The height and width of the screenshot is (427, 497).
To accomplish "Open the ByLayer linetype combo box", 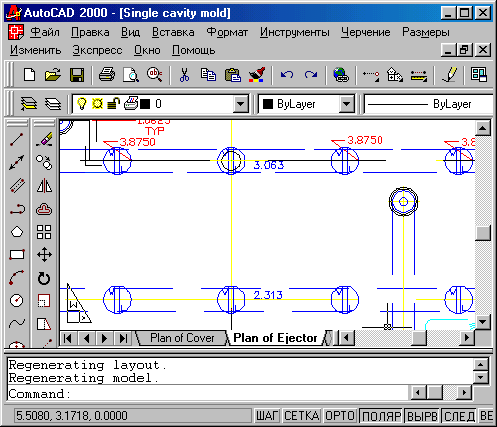I will [428, 104].
